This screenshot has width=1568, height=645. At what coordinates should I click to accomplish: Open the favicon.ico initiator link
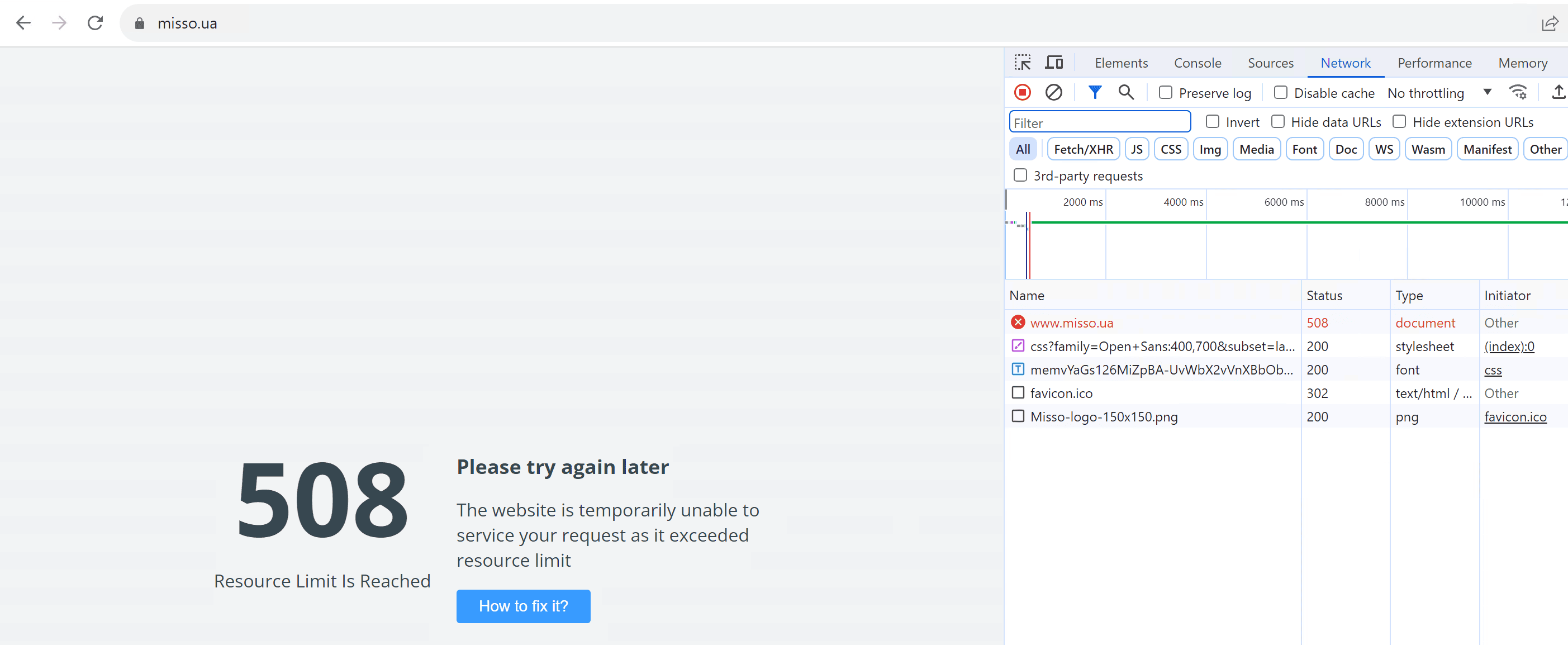pyautogui.click(x=1514, y=416)
